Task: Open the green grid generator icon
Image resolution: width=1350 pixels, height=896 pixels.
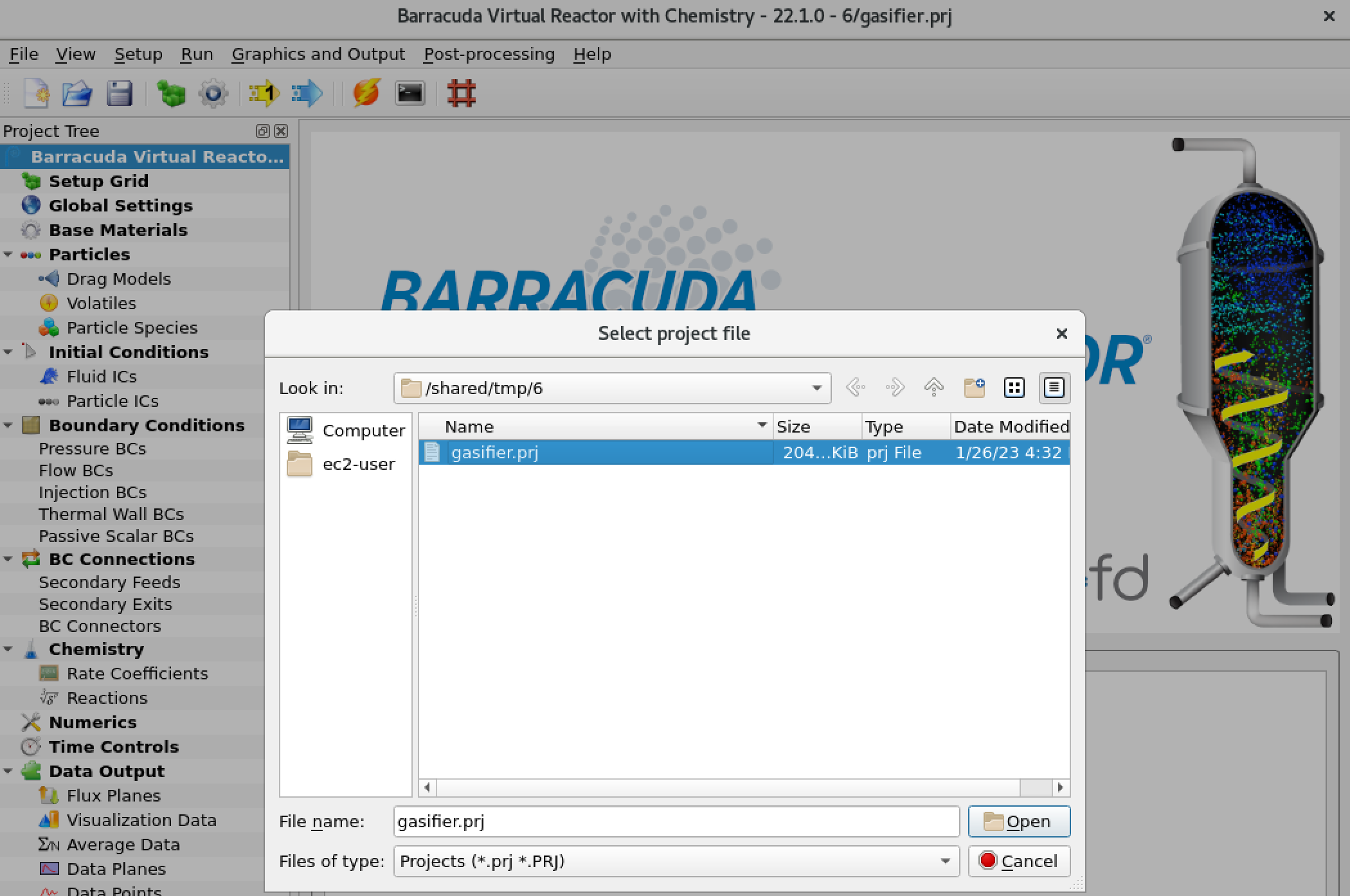Action: 171,94
